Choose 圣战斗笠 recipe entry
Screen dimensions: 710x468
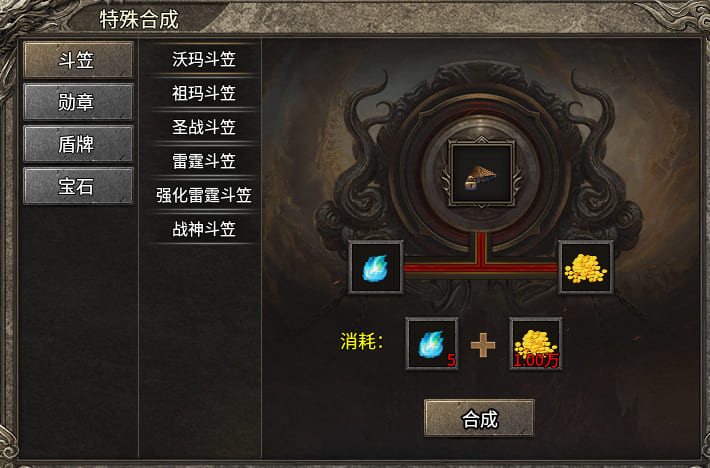pos(204,127)
